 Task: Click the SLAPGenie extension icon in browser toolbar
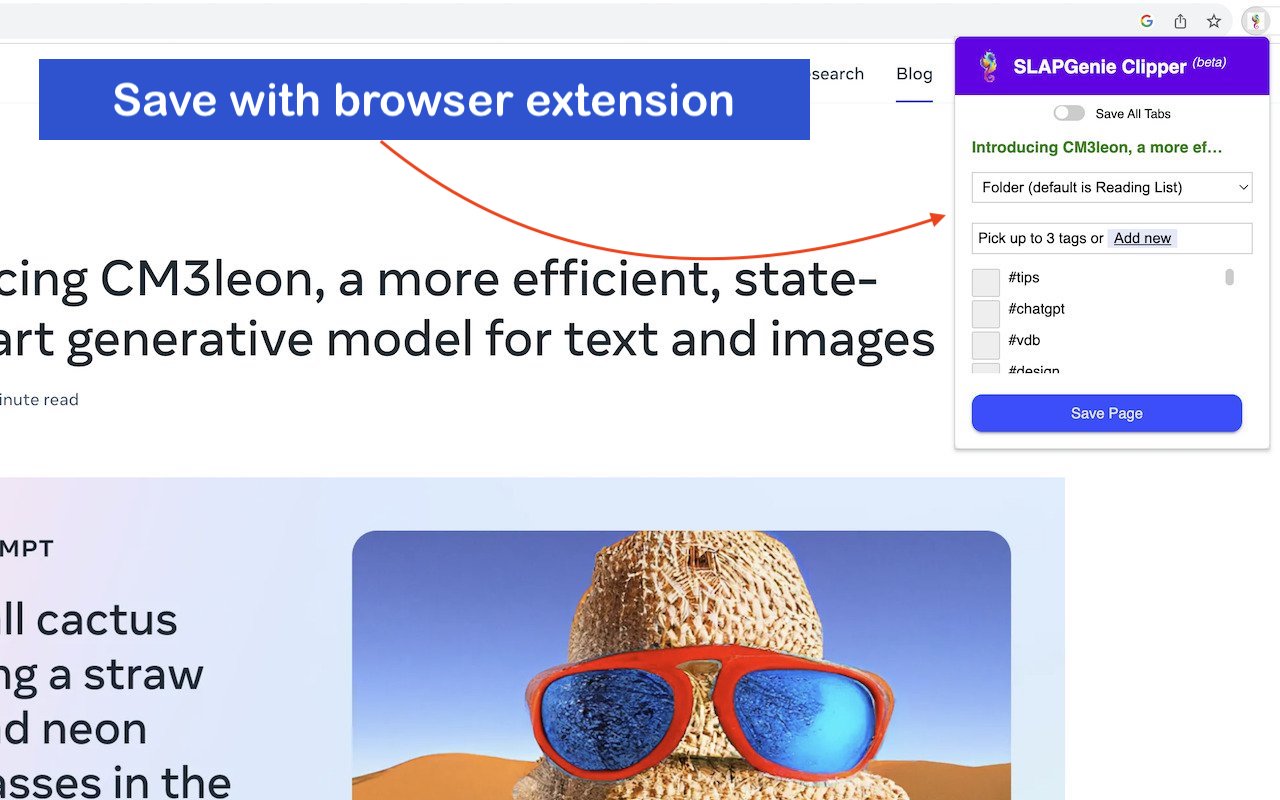coord(1255,21)
